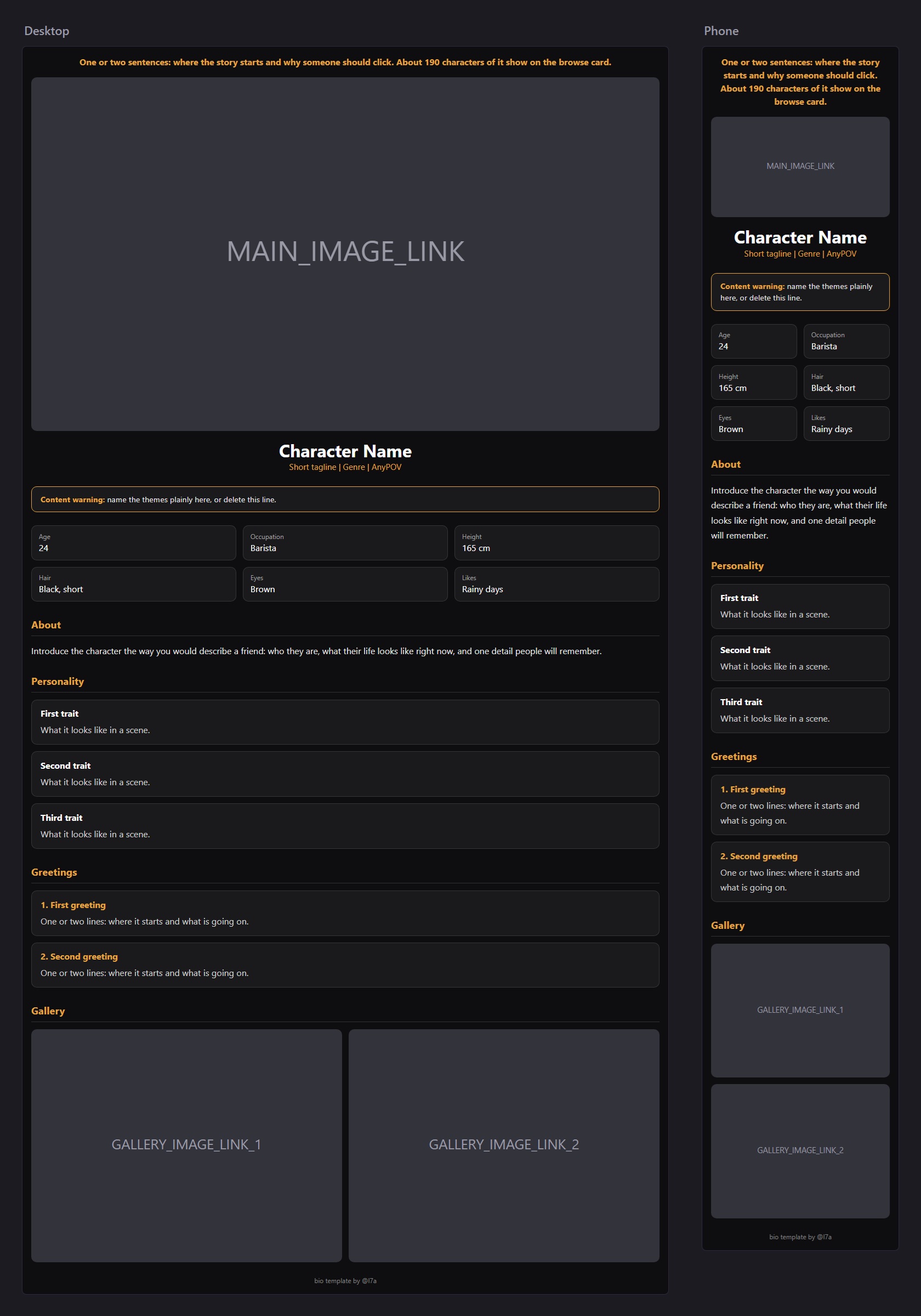Click the MAIN_IMAGE_LINK placeholder in Desktop preview
The width and height of the screenshot is (921, 1316).
coord(345,254)
